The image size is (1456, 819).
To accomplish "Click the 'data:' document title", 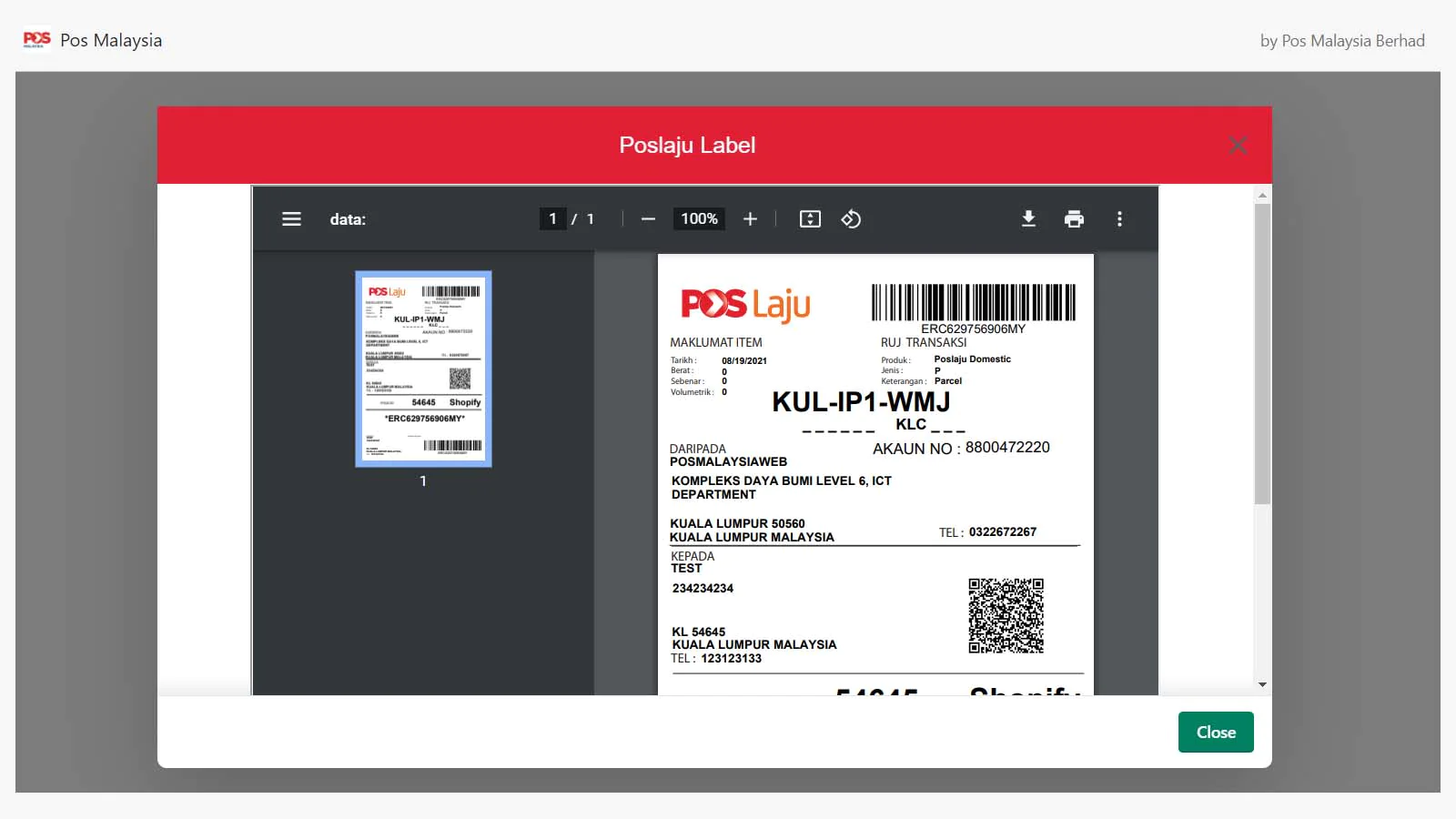I will (348, 219).
